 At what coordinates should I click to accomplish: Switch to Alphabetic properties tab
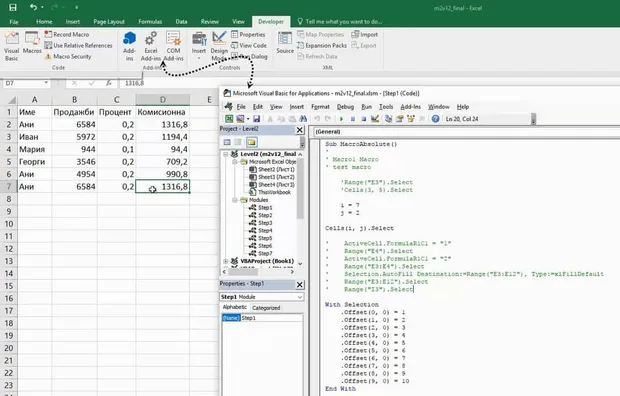point(234,307)
